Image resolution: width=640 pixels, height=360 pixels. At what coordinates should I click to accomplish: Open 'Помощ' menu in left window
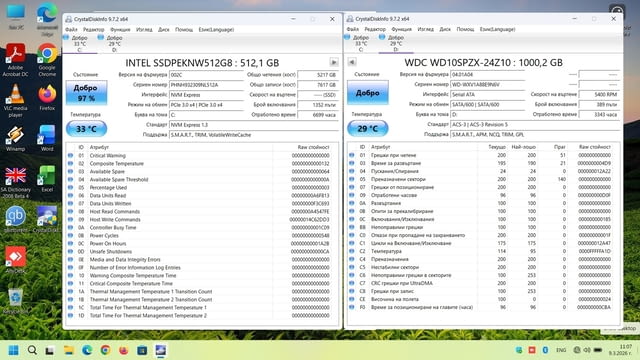pyautogui.click(x=184, y=29)
